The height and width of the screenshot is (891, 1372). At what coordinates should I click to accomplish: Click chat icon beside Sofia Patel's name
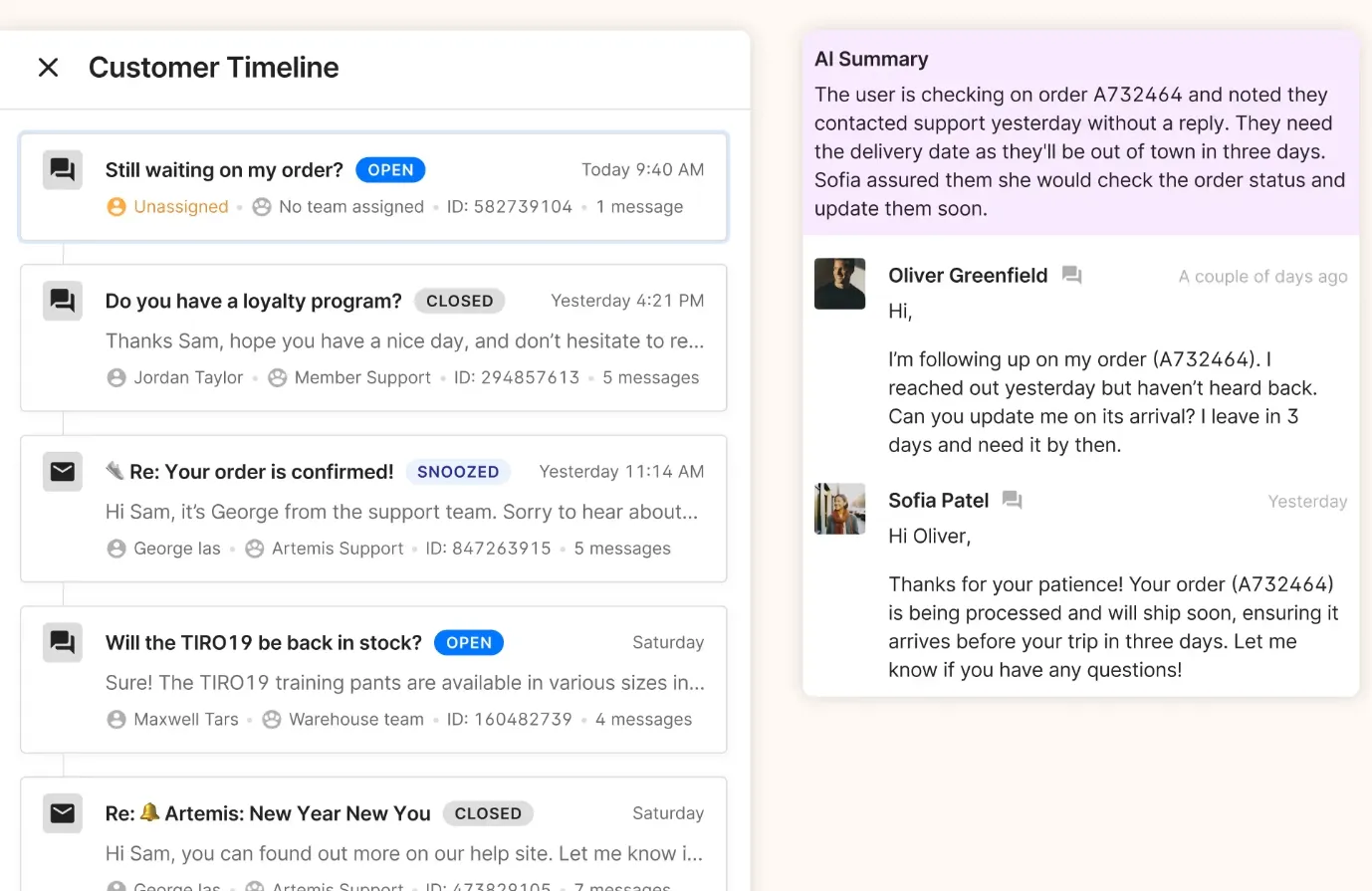[1012, 501]
